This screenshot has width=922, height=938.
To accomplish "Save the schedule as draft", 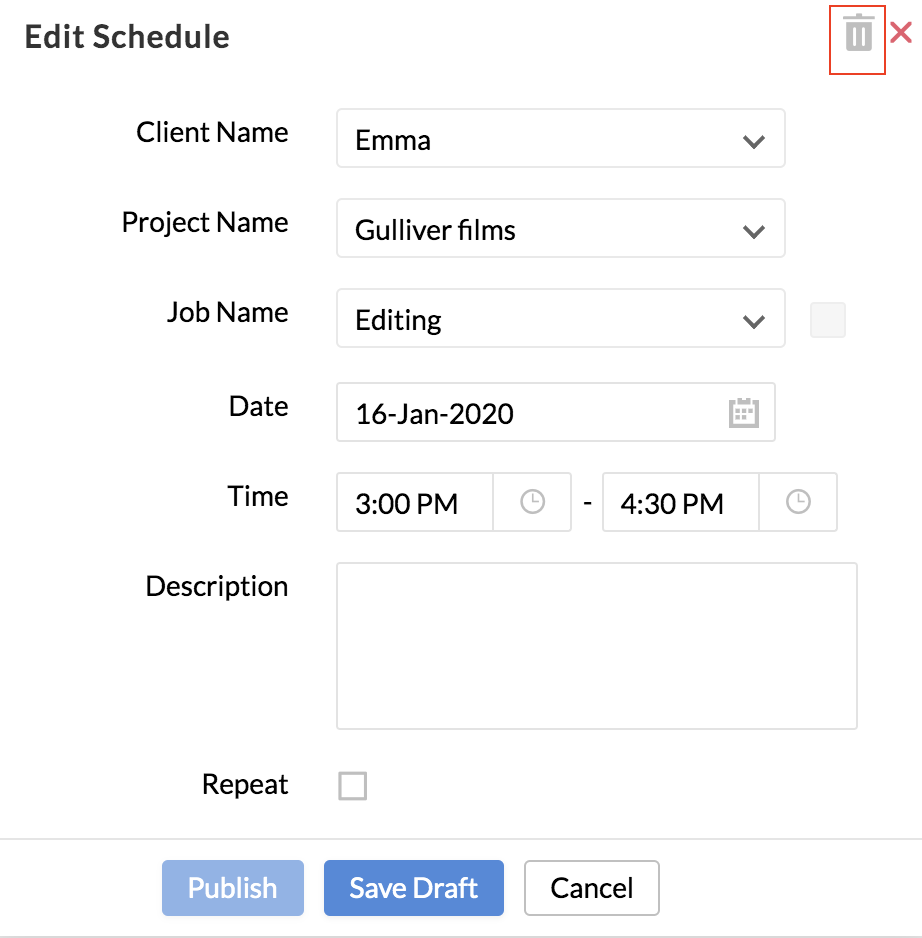I will [414, 888].
